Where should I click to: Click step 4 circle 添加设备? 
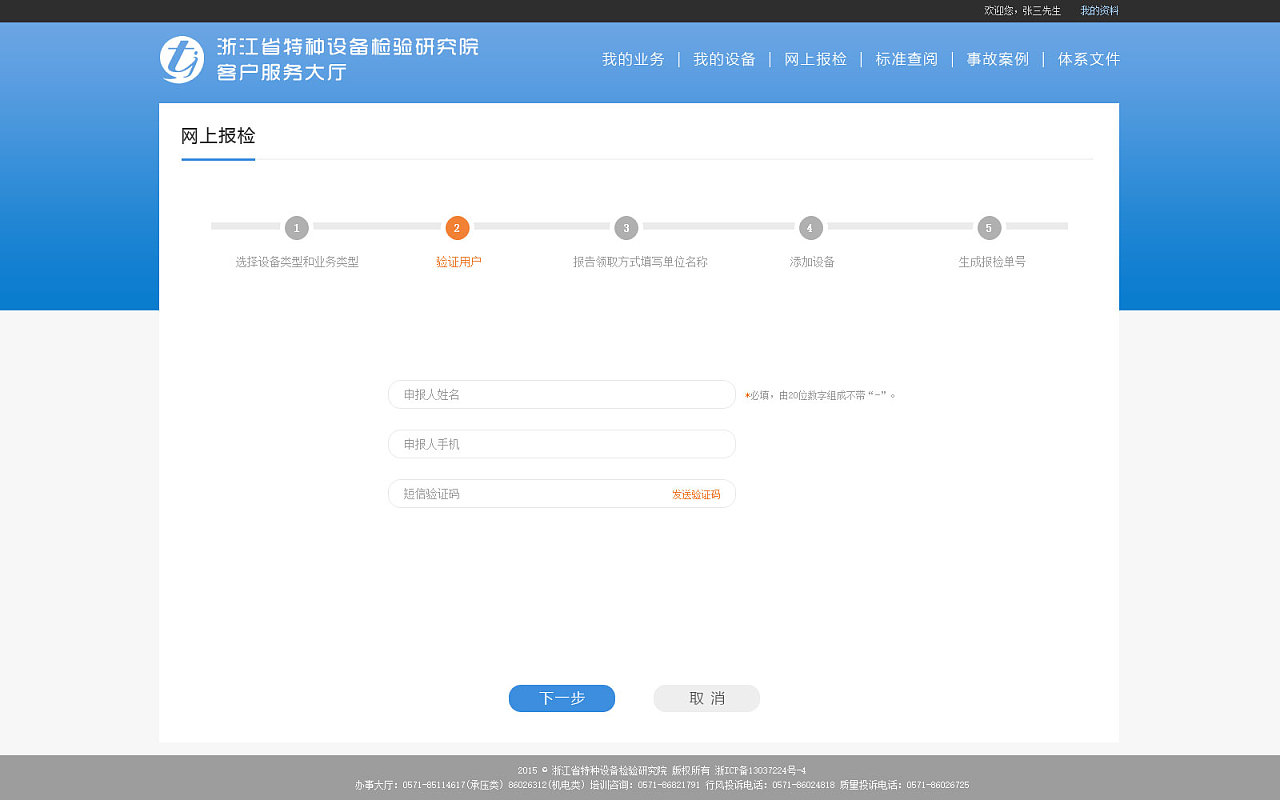click(x=810, y=228)
